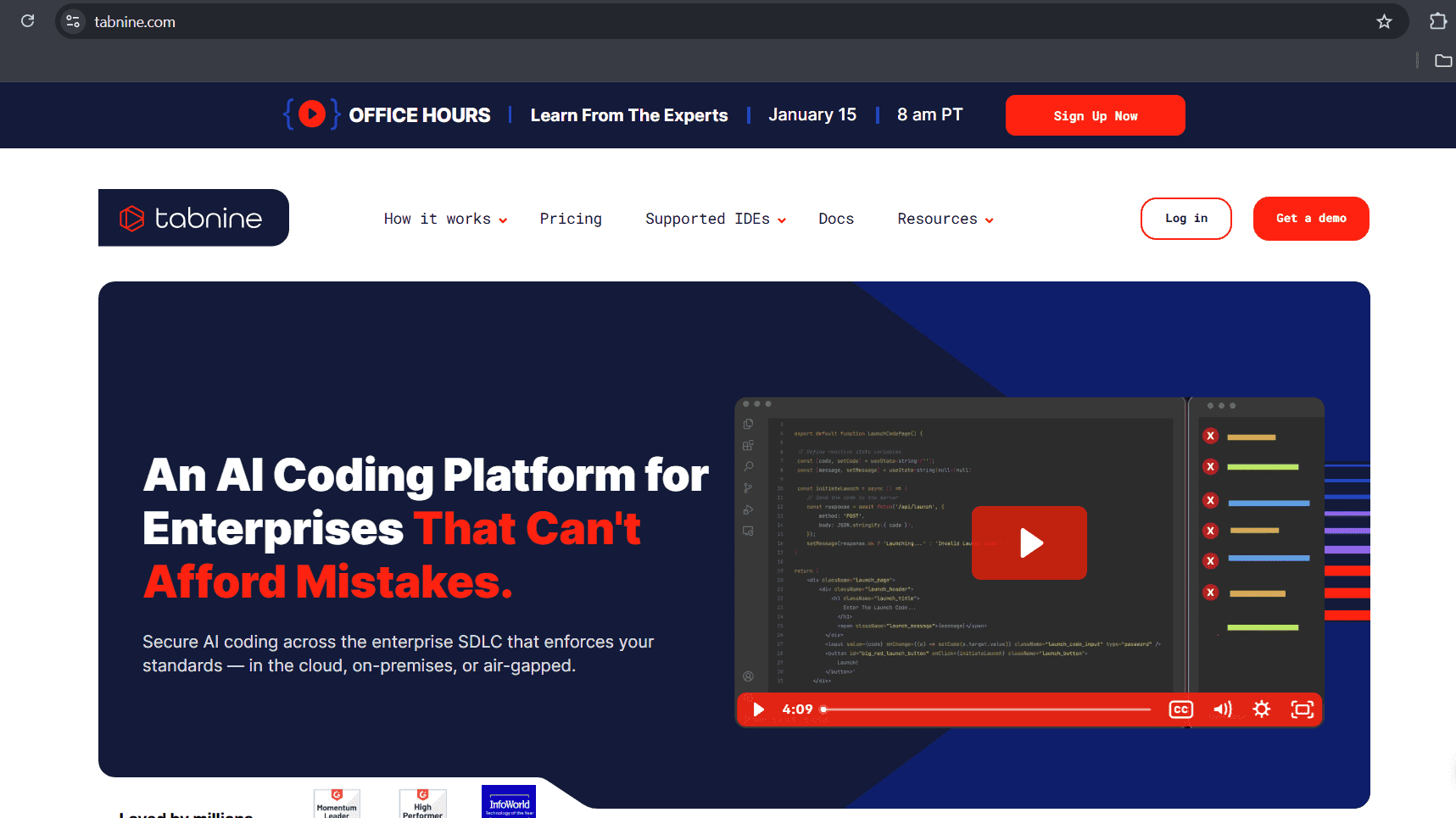Click the 'Learn From The Experts' banner text
This screenshot has height=818, width=1456.
click(x=629, y=115)
